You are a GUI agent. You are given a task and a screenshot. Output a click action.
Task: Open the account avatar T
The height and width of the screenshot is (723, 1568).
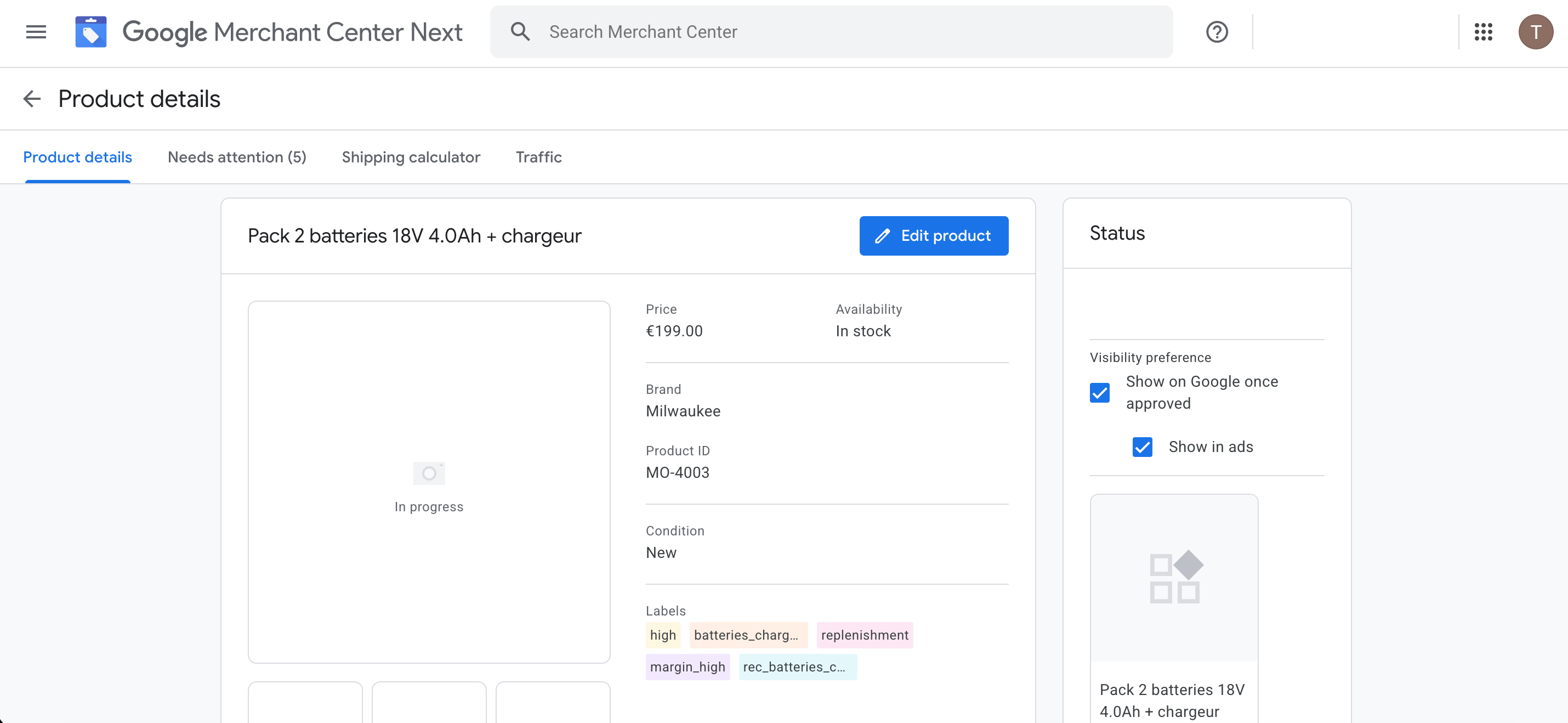(x=1535, y=32)
